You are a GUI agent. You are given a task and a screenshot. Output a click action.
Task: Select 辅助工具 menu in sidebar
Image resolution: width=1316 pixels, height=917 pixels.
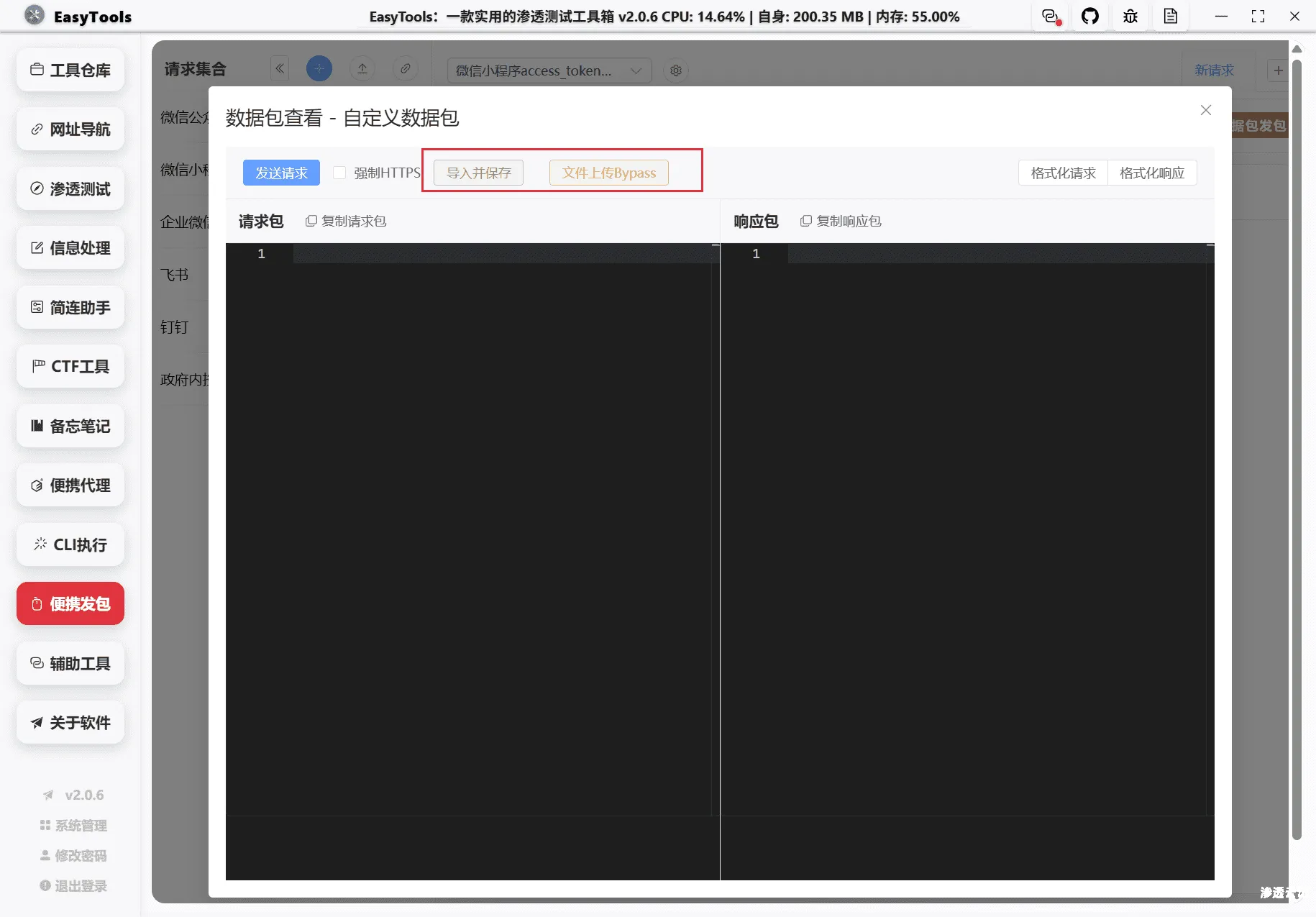pyautogui.click(x=70, y=663)
